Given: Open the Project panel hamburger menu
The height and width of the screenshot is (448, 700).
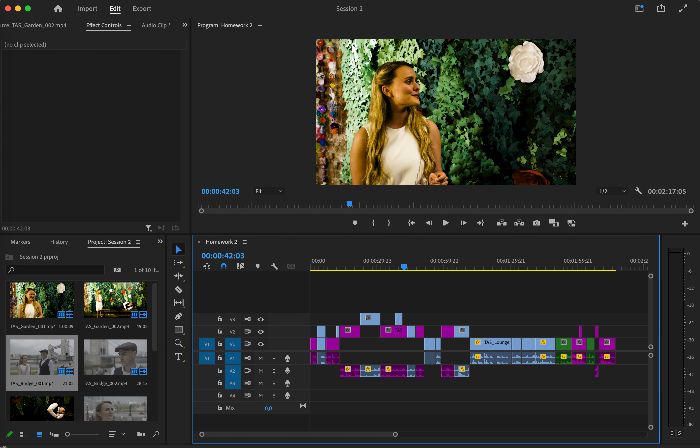Looking at the screenshot, I should [138, 242].
